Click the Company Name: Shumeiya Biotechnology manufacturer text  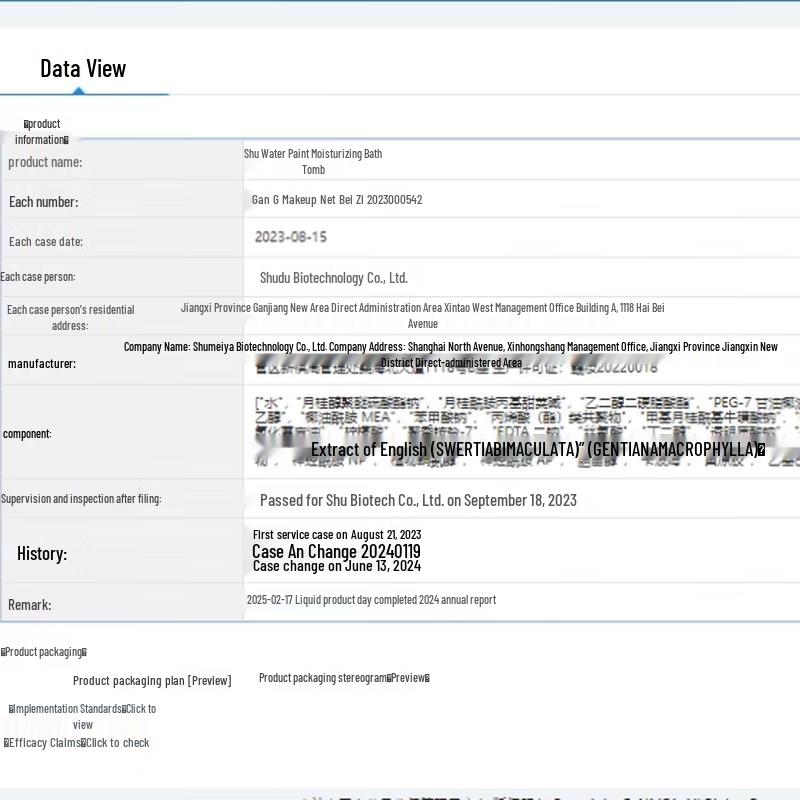[451, 355]
